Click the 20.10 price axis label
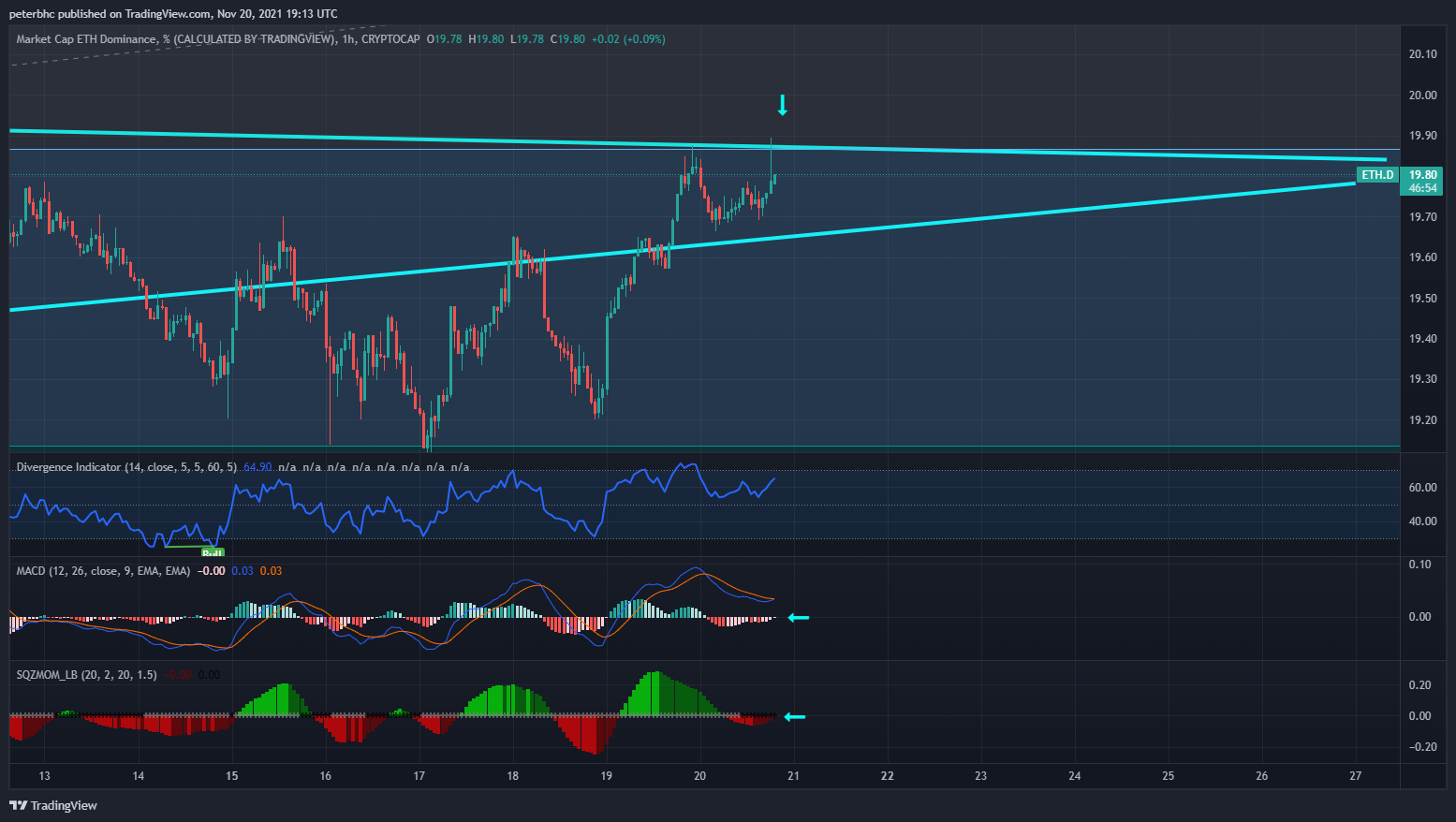The image size is (1456, 822). 1422,54
